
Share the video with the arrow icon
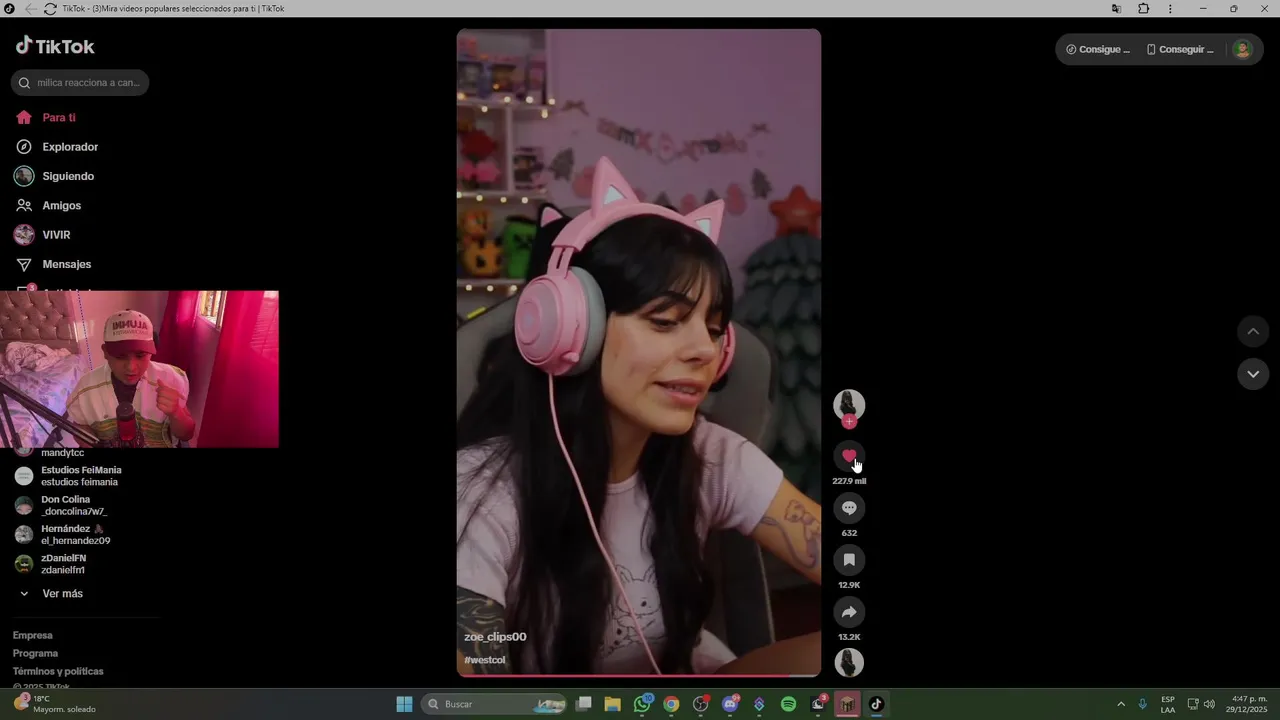tap(849, 612)
